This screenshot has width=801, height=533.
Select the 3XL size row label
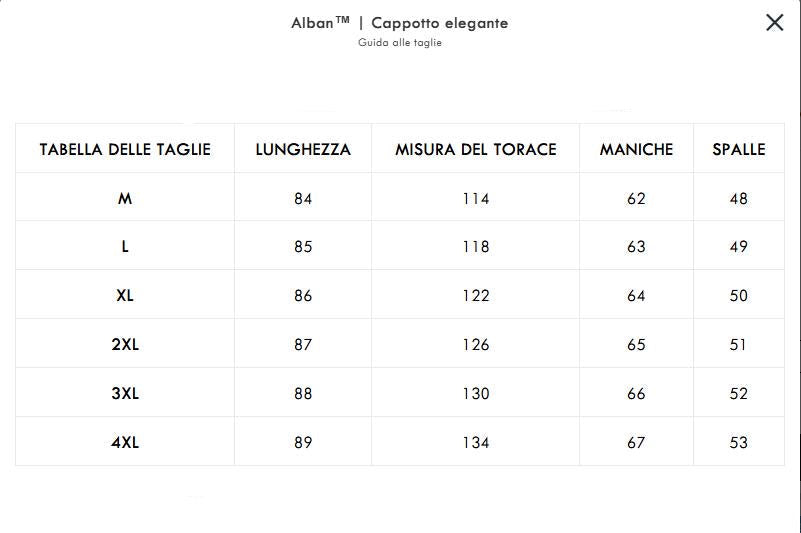(125, 394)
